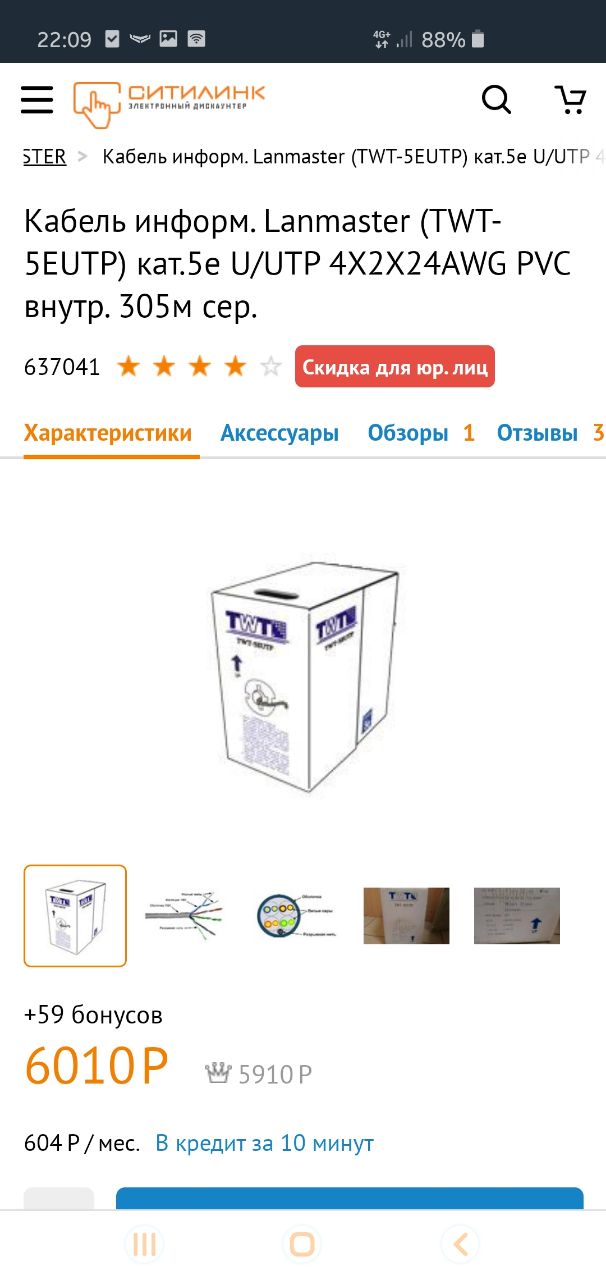Tap the Android home button
Screen dimensions: 606x1280
302,1244
